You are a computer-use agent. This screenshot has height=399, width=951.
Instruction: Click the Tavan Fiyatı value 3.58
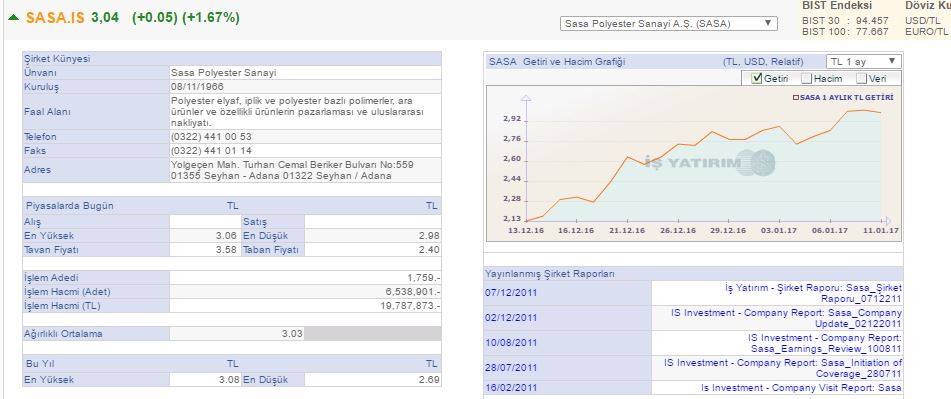pos(226,250)
